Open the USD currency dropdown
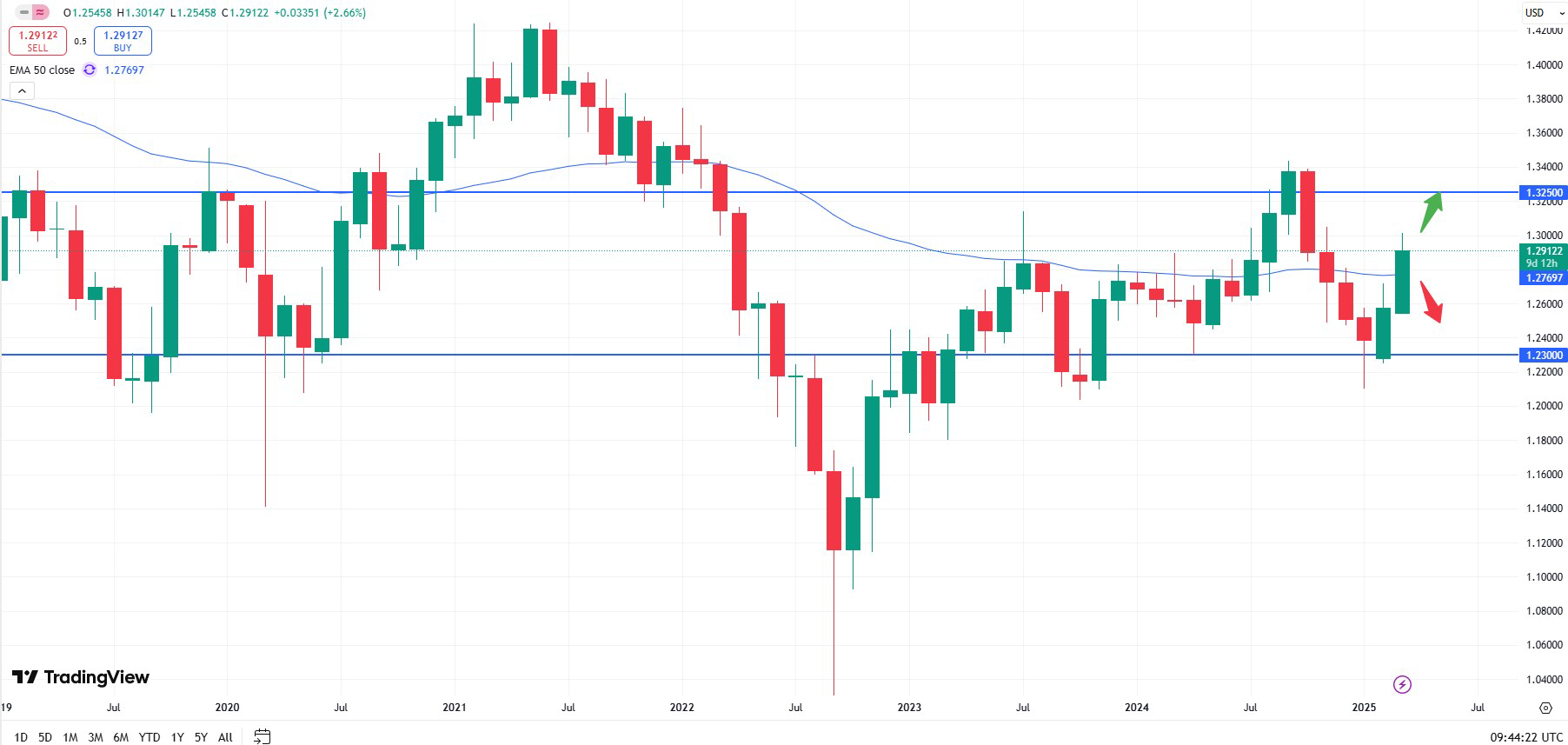 point(1542,12)
